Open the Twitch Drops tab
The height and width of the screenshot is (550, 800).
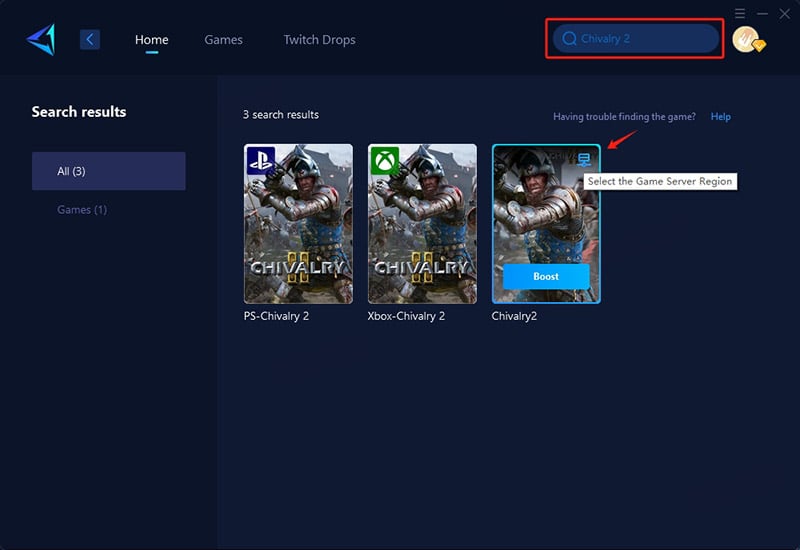319,40
